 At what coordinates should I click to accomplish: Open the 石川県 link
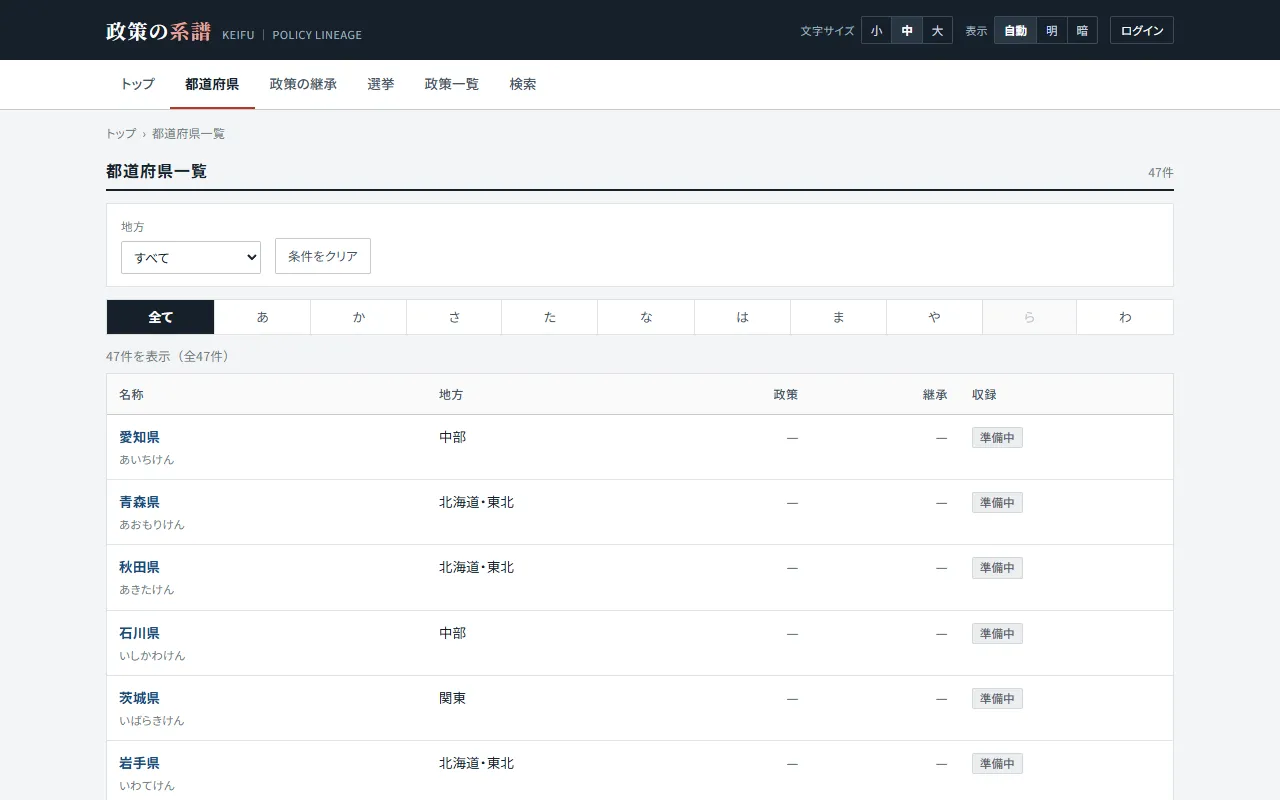139,633
